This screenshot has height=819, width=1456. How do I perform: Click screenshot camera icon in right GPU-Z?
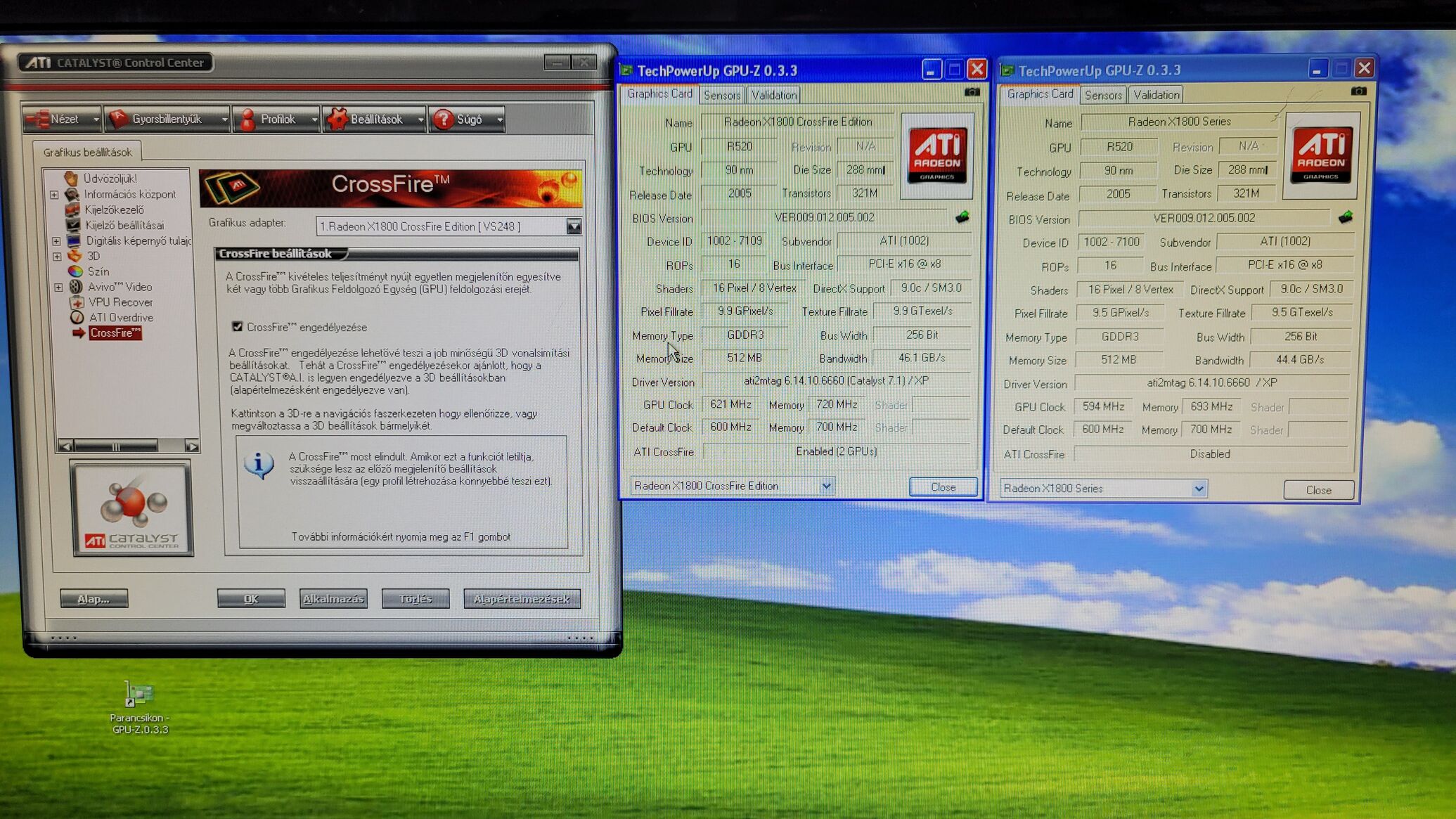pos(1359,91)
